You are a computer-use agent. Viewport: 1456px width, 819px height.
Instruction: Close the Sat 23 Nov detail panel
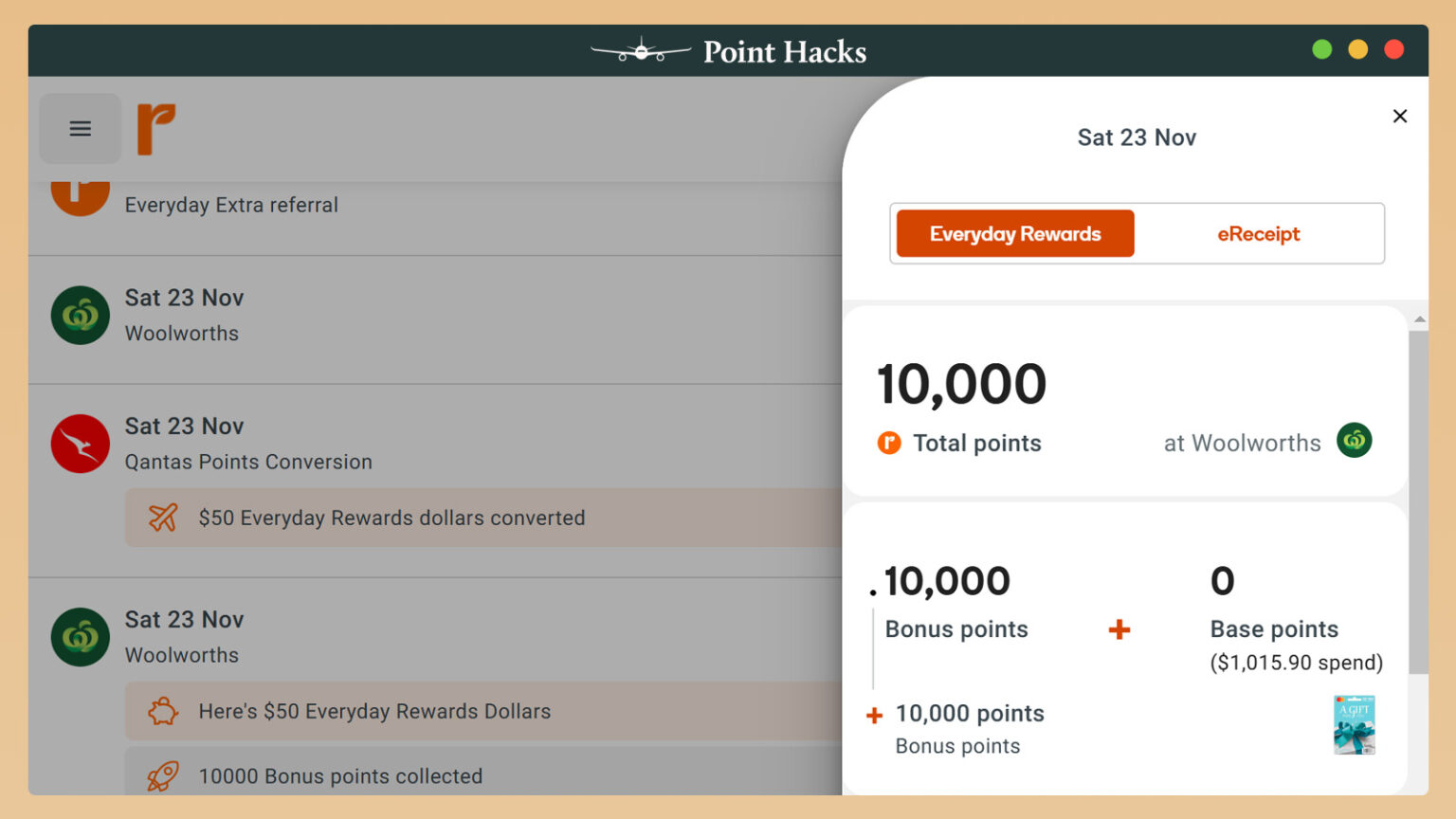(1400, 116)
